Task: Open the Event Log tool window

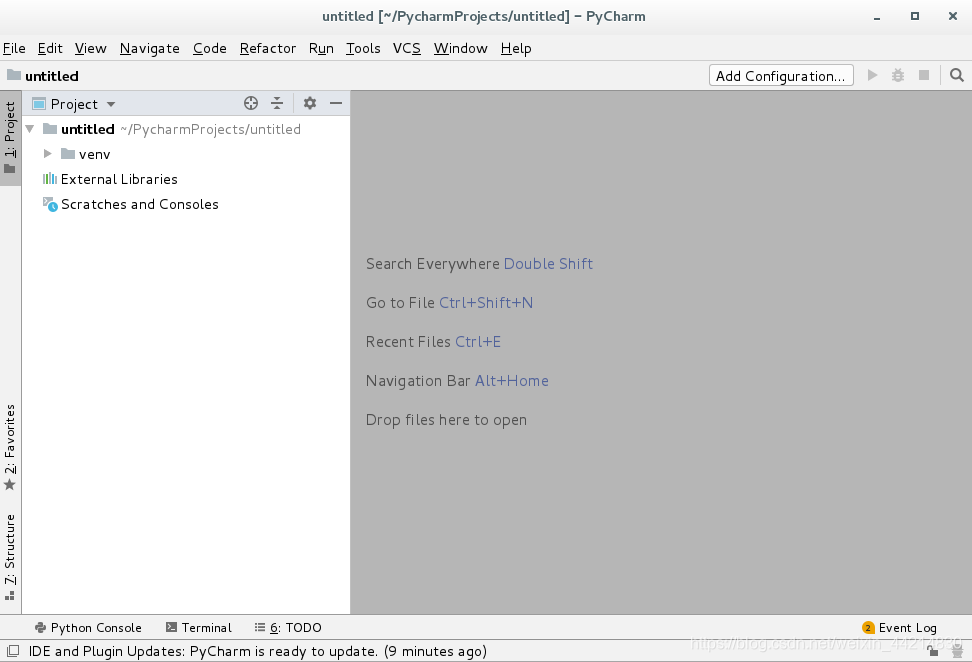Action: (x=899, y=628)
